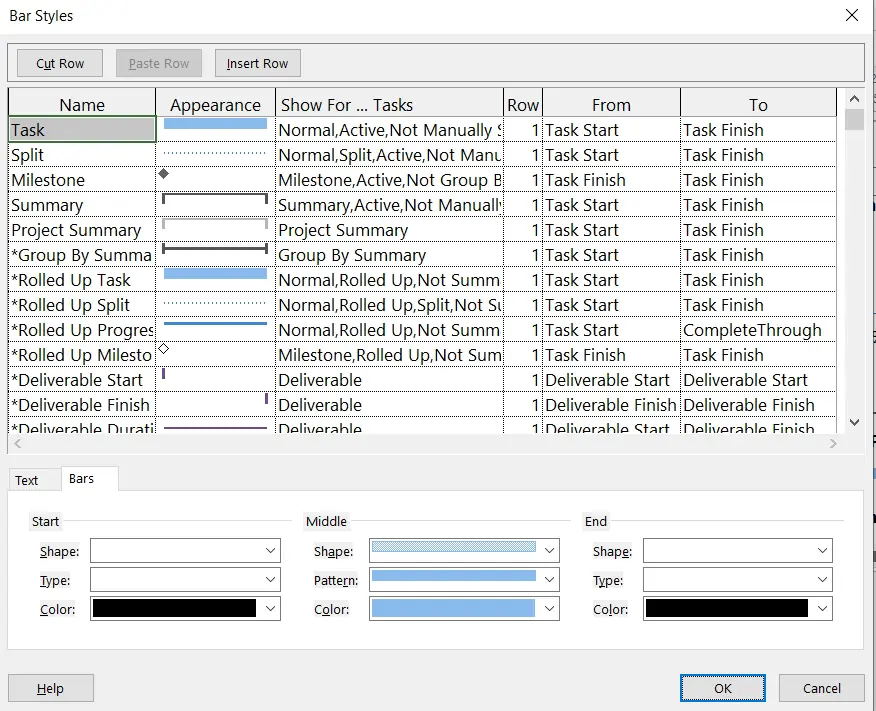Screen dimensions: 876x711
Task: Select Task row's Show For Tasks cell
Action: 389,130
